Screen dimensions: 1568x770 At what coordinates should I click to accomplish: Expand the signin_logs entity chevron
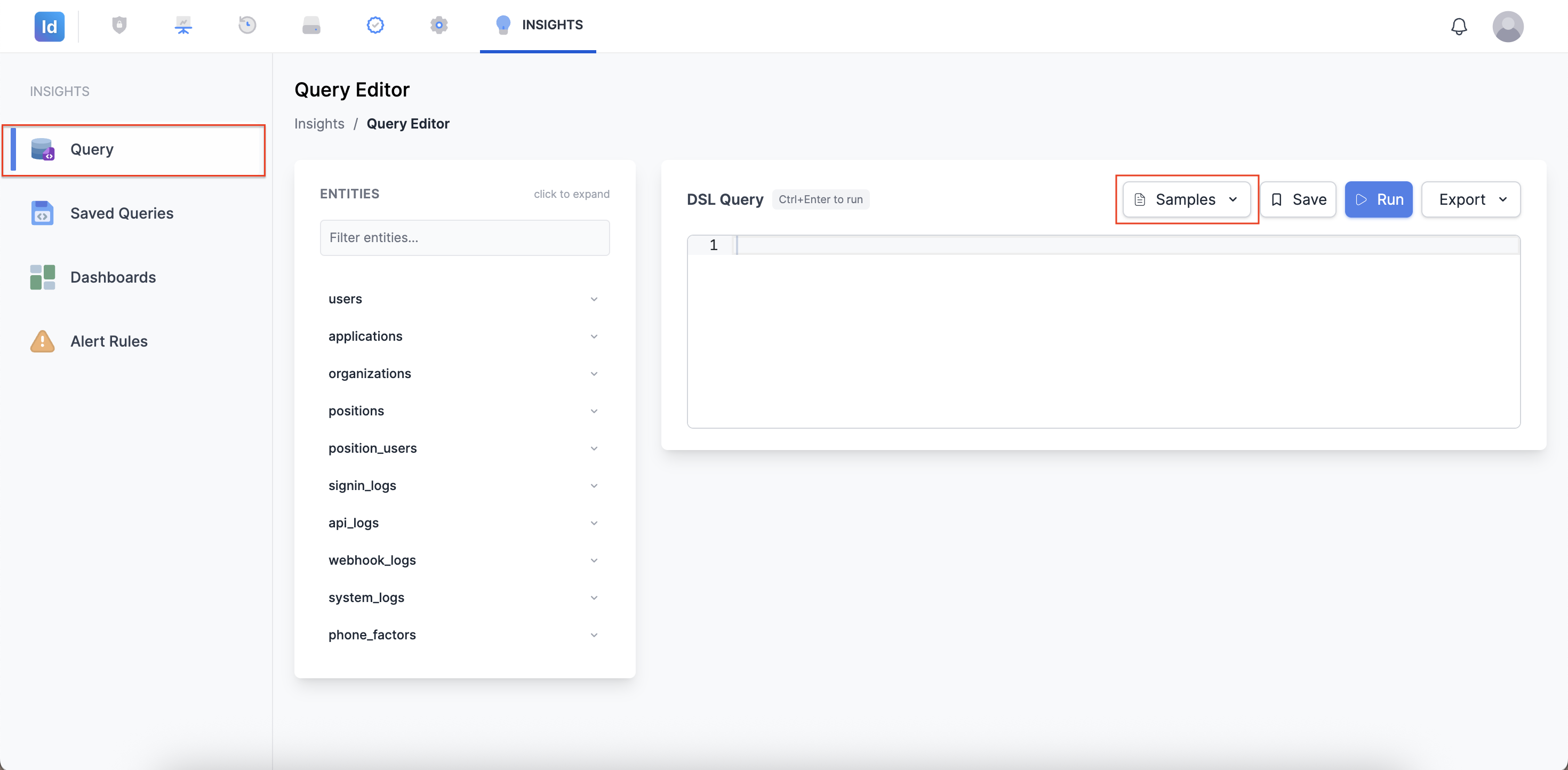pyautogui.click(x=594, y=486)
